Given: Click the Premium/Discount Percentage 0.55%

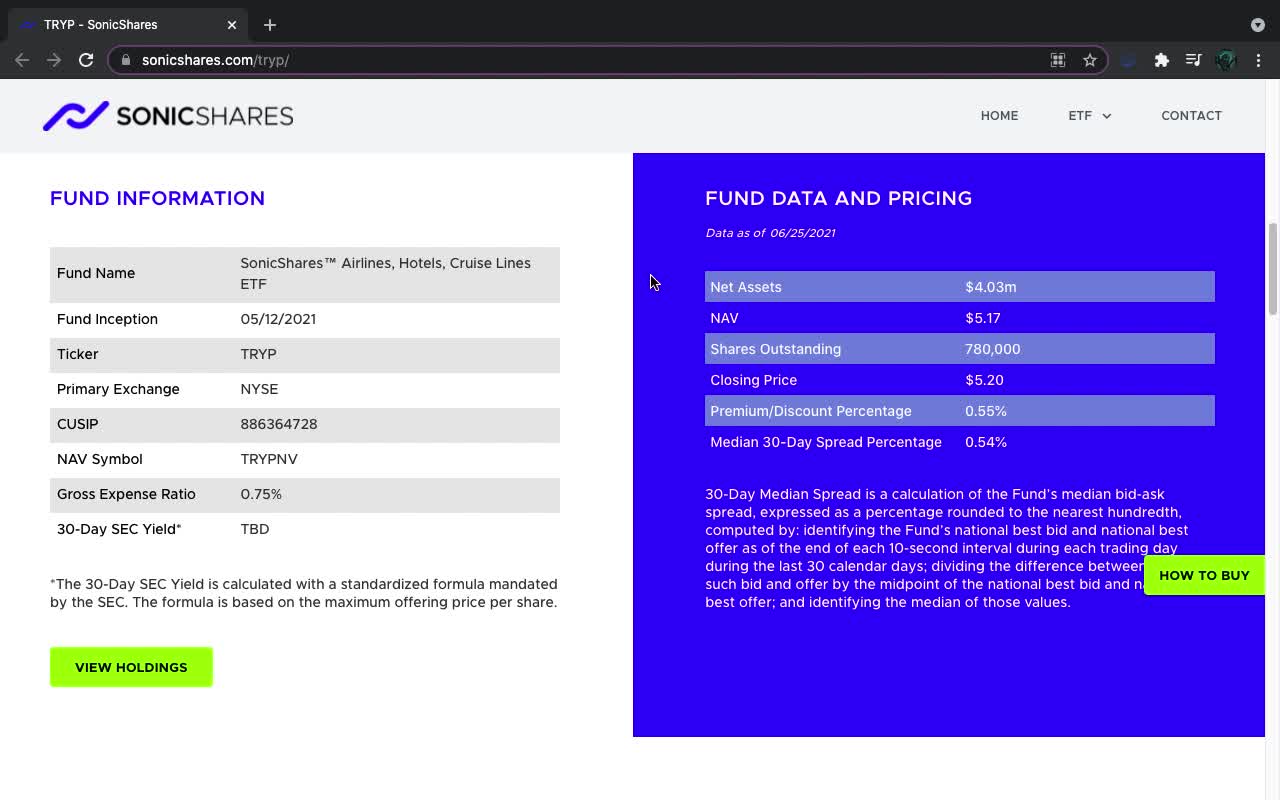Looking at the screenshot, I should (x=985, y=411).
